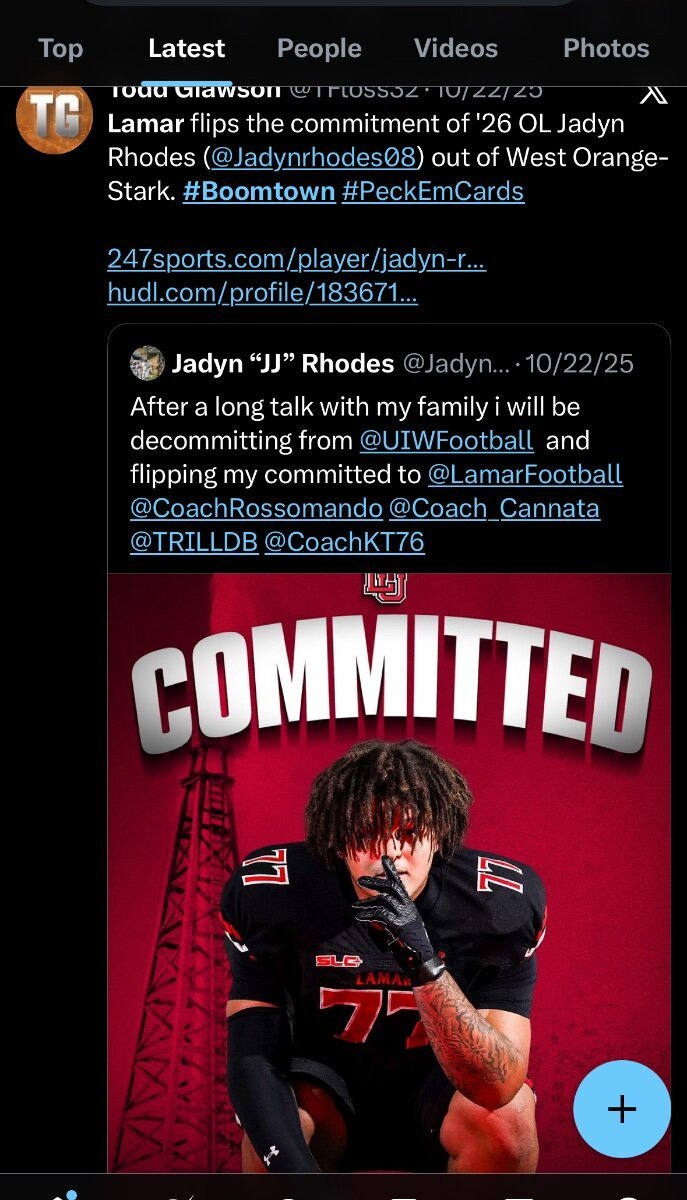Screen dimensions: 687x1200
Task: Visit the hudl.com profile link
Action: click(x=262, y=292)
